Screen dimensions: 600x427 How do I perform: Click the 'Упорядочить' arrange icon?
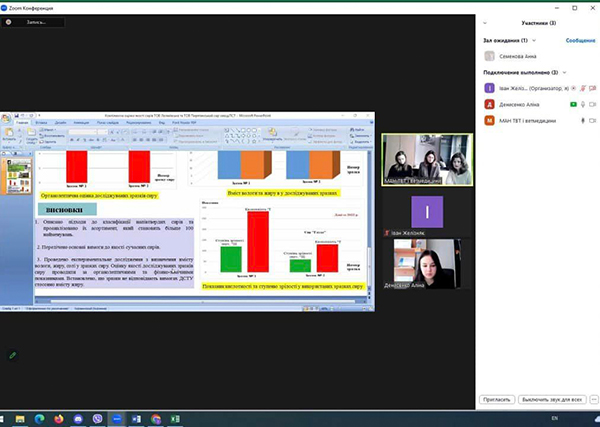pyautogui.click(x=272, y=135)
